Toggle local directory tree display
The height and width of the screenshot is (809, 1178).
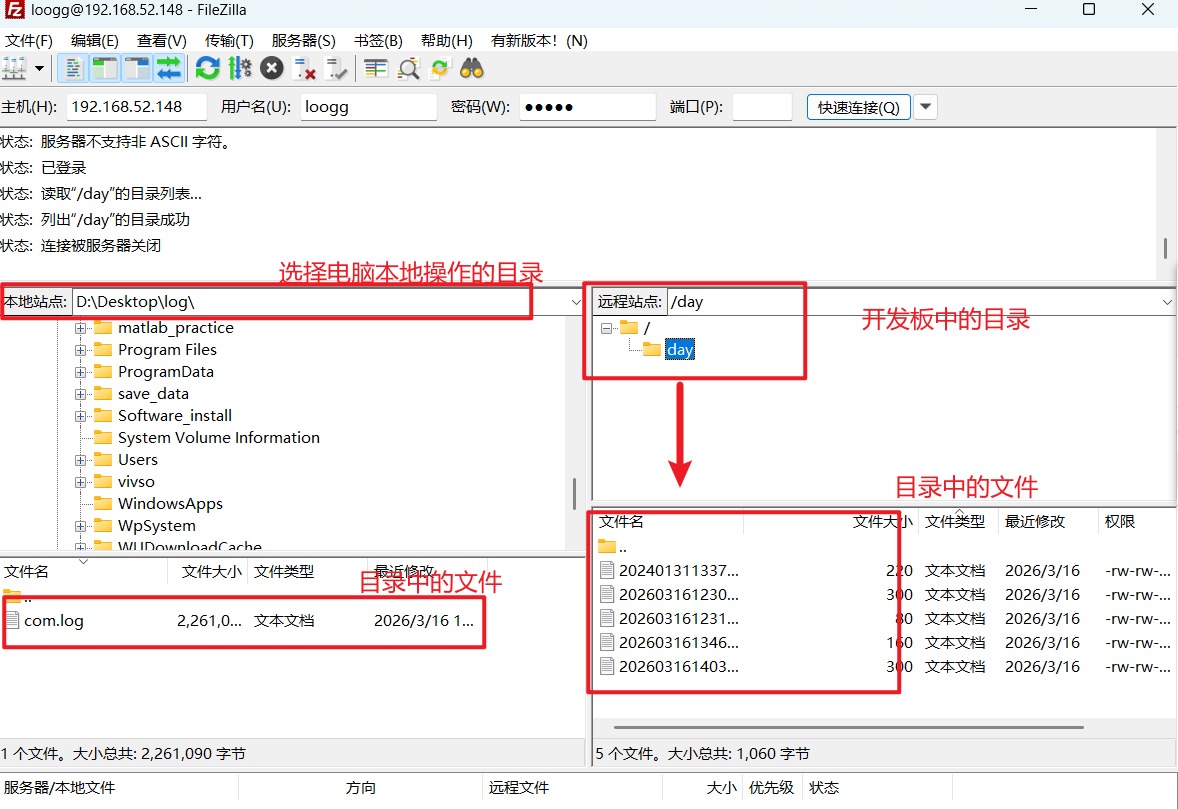[104, 69]
